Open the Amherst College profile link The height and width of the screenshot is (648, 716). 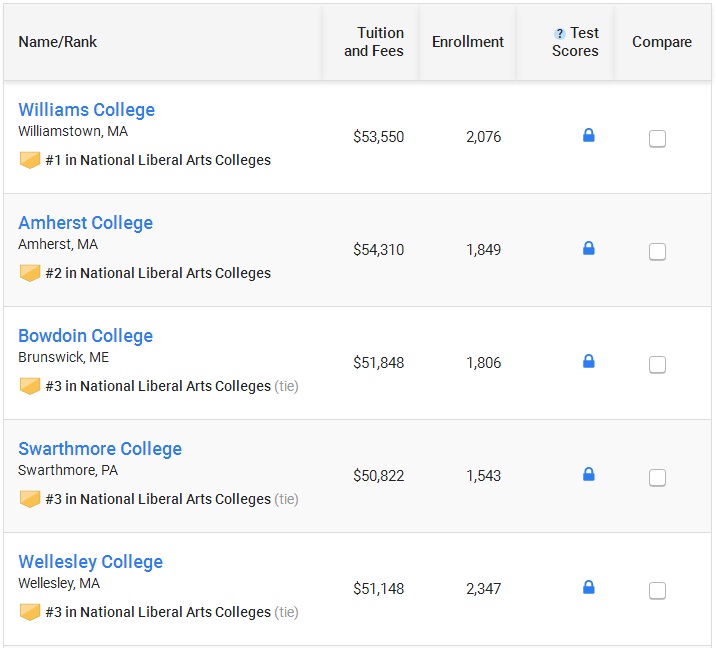coord(85,223)
